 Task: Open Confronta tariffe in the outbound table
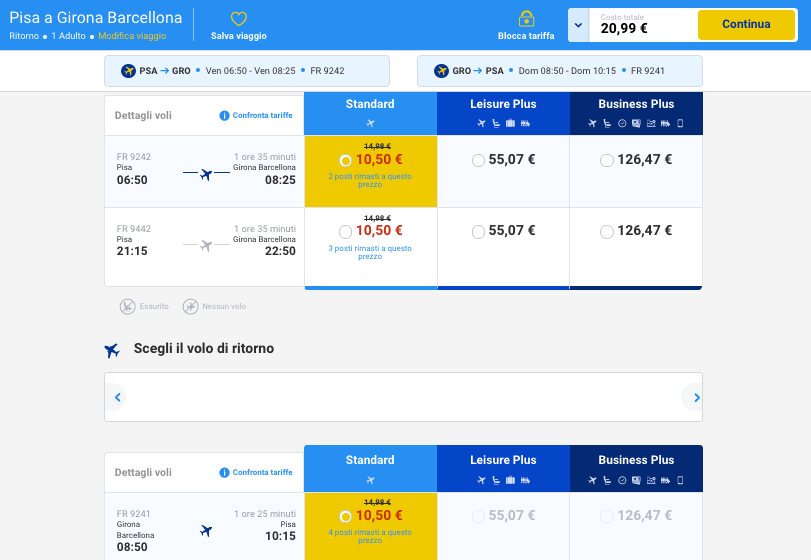pos(262,115)
